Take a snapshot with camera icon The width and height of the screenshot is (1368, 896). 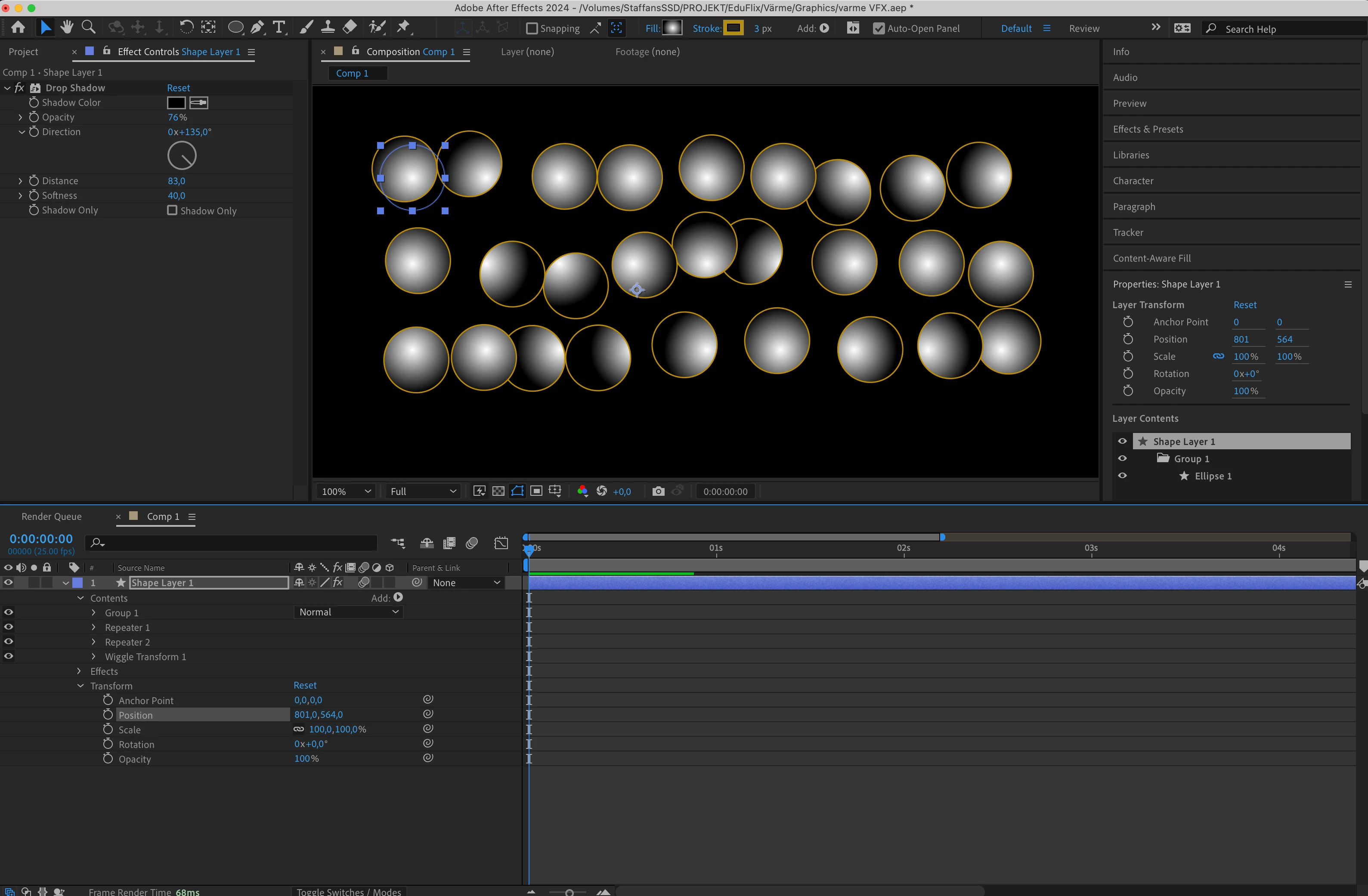click(x=658, y=491)
